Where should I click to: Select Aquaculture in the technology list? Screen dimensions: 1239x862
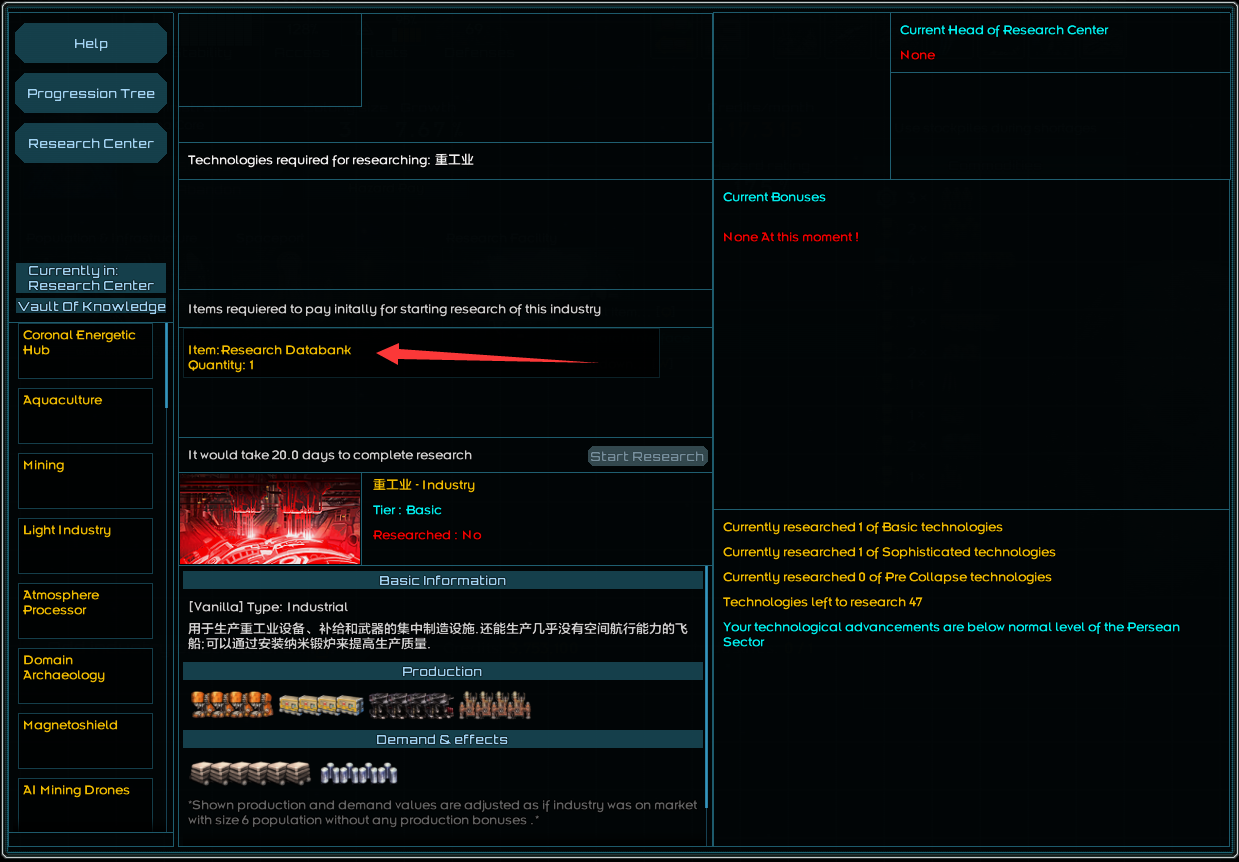[86, 416]
